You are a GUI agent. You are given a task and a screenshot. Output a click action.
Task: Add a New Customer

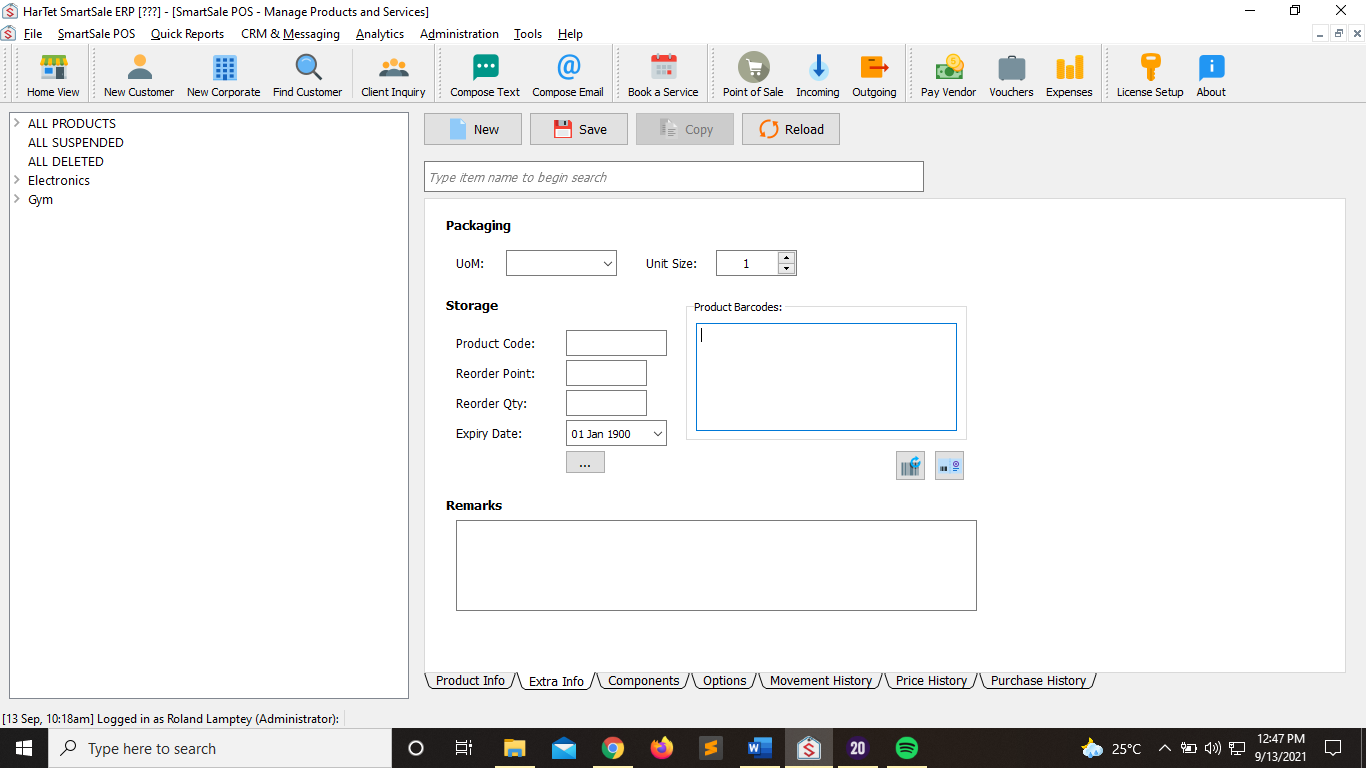click(139, 75)
